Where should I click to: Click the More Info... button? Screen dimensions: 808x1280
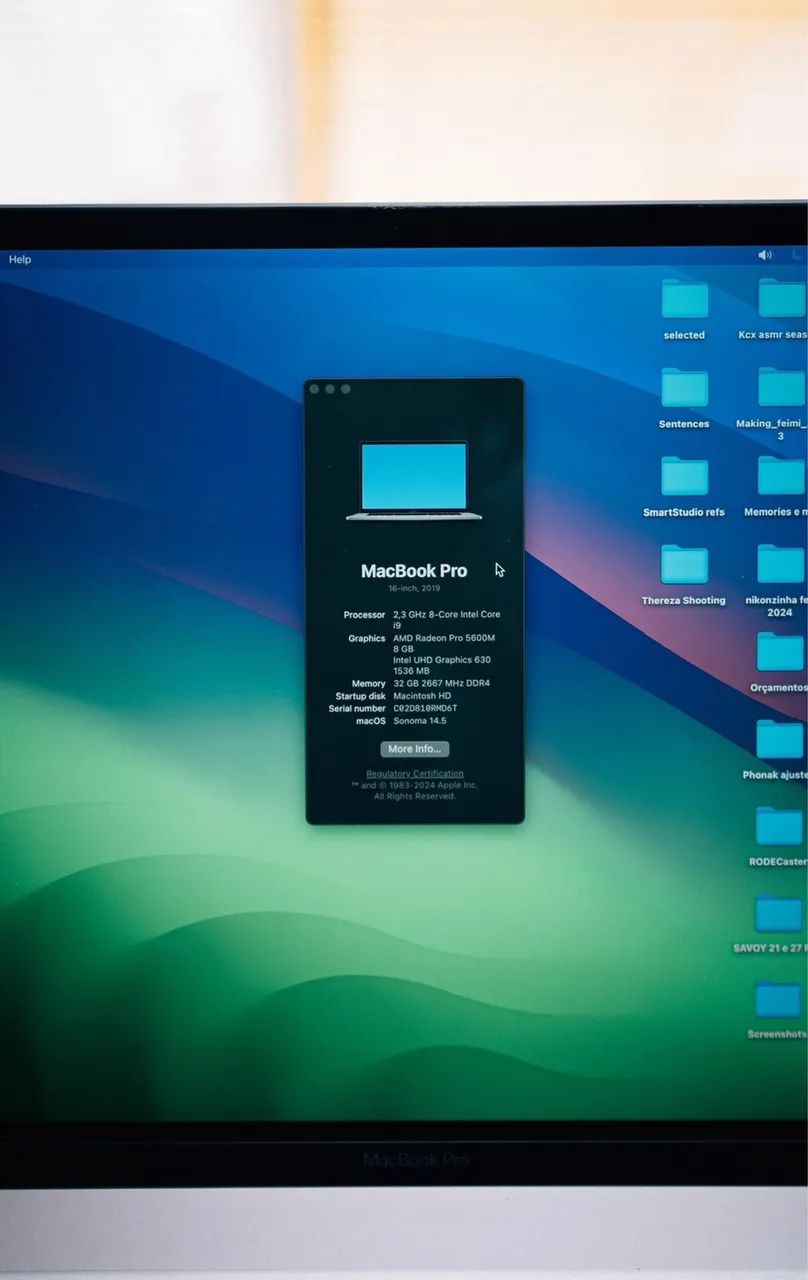pos(415,749)
